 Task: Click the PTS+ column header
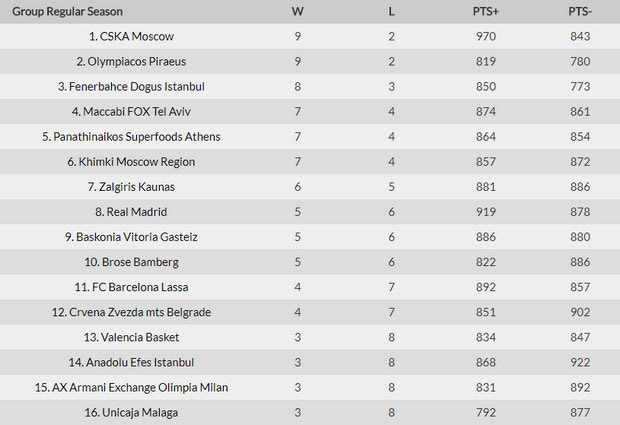[x=486, y=11]
